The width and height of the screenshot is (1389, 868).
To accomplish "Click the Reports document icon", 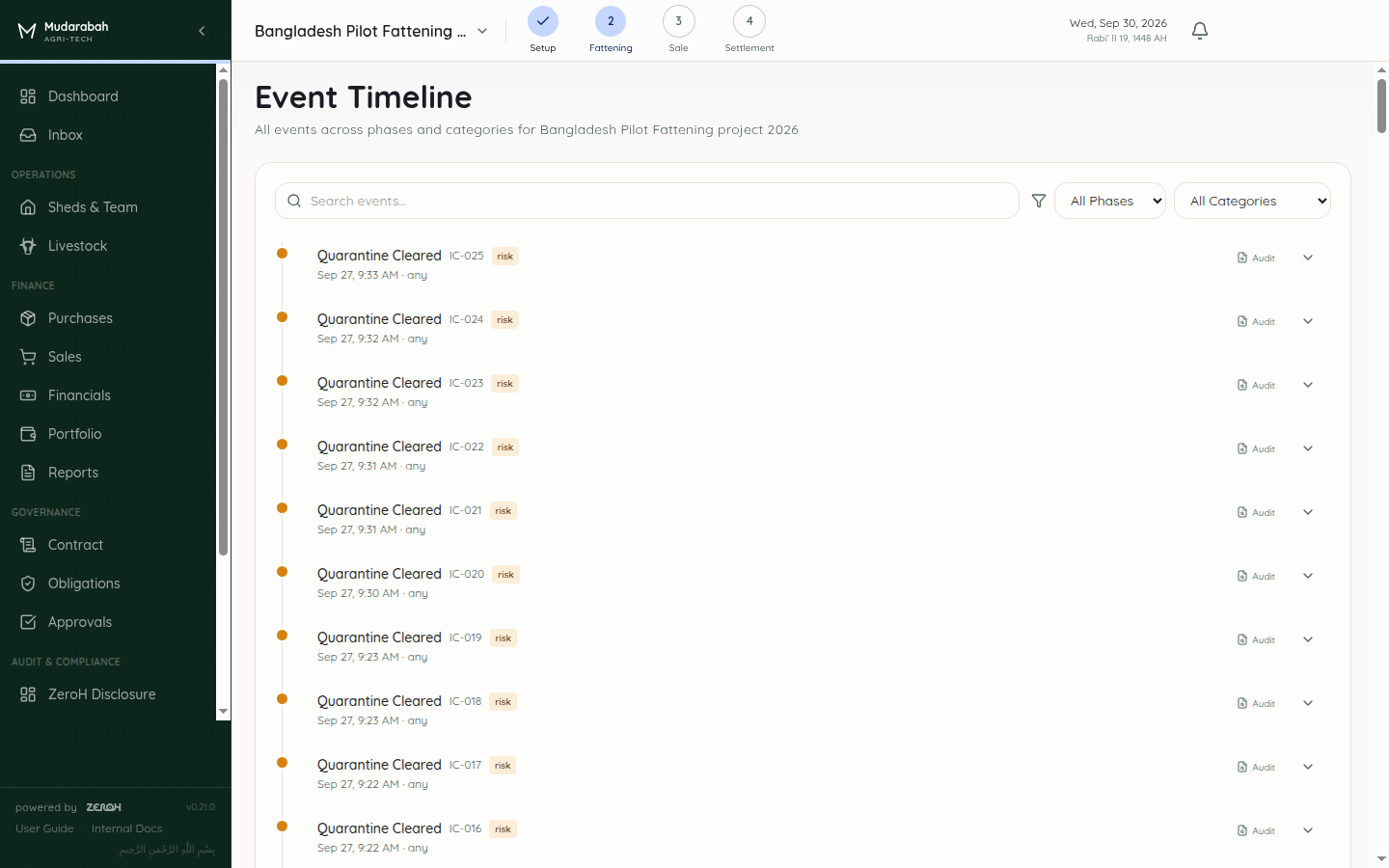I will coord(28,473).
